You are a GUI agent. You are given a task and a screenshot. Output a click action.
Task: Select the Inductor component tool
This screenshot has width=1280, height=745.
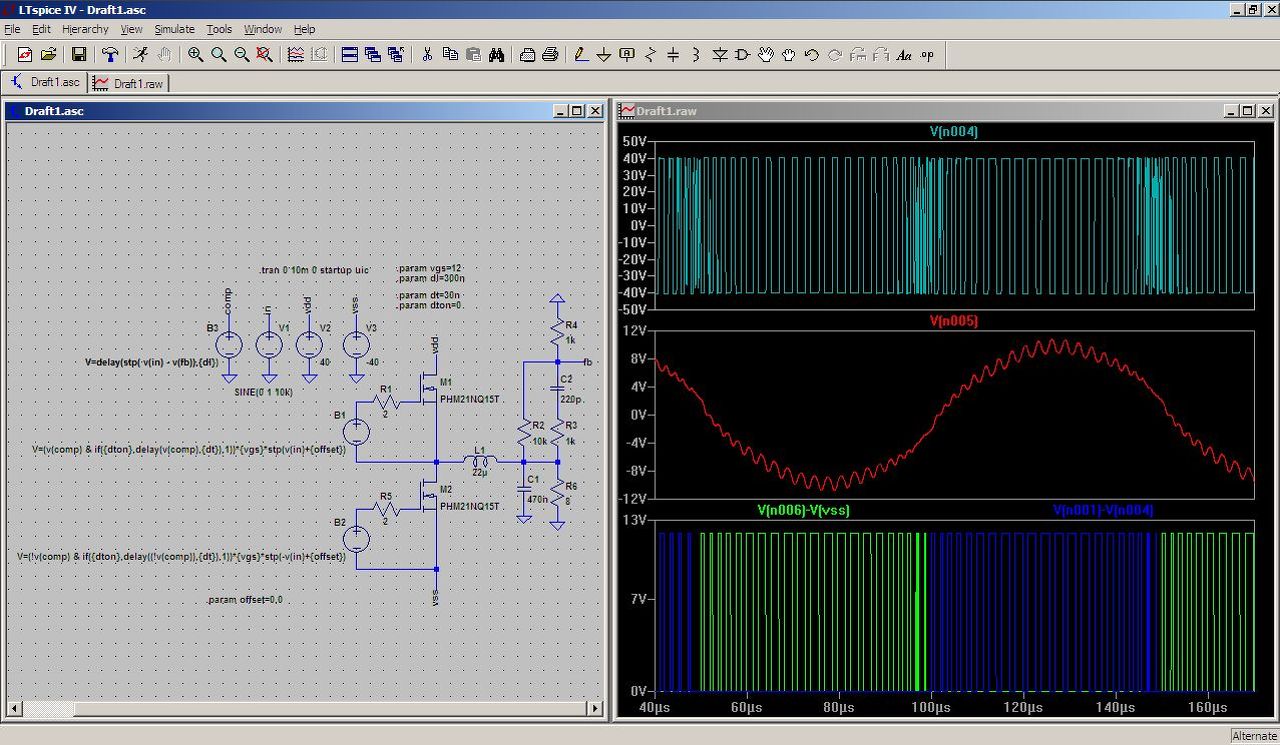click(x=696, y=55)
